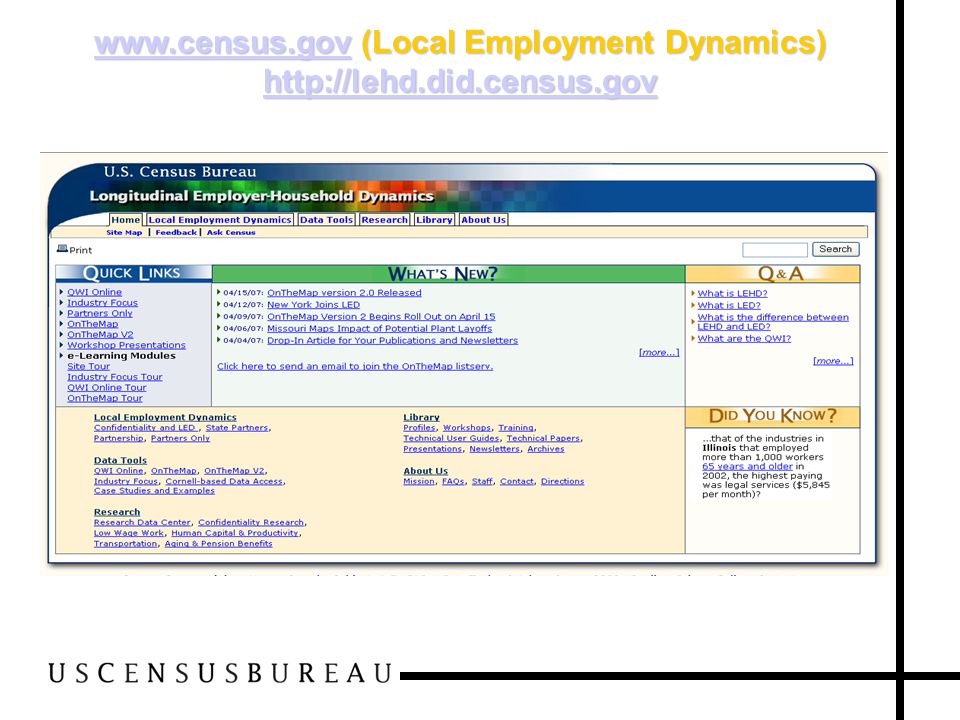This screenshot has width=960, height=720.
Task: Open 'Drop-In Article for Your Publications' link
Action: (392, 340)
